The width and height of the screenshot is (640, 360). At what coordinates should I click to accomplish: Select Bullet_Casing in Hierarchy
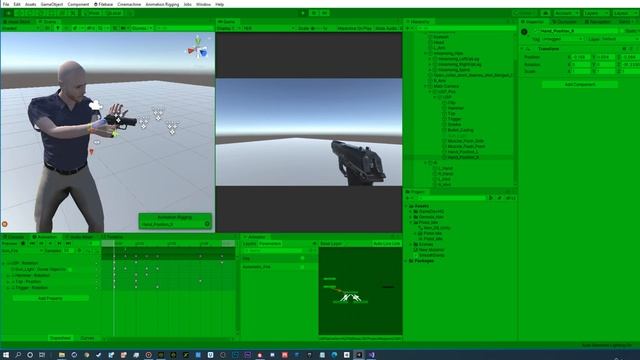coord(460,130)
